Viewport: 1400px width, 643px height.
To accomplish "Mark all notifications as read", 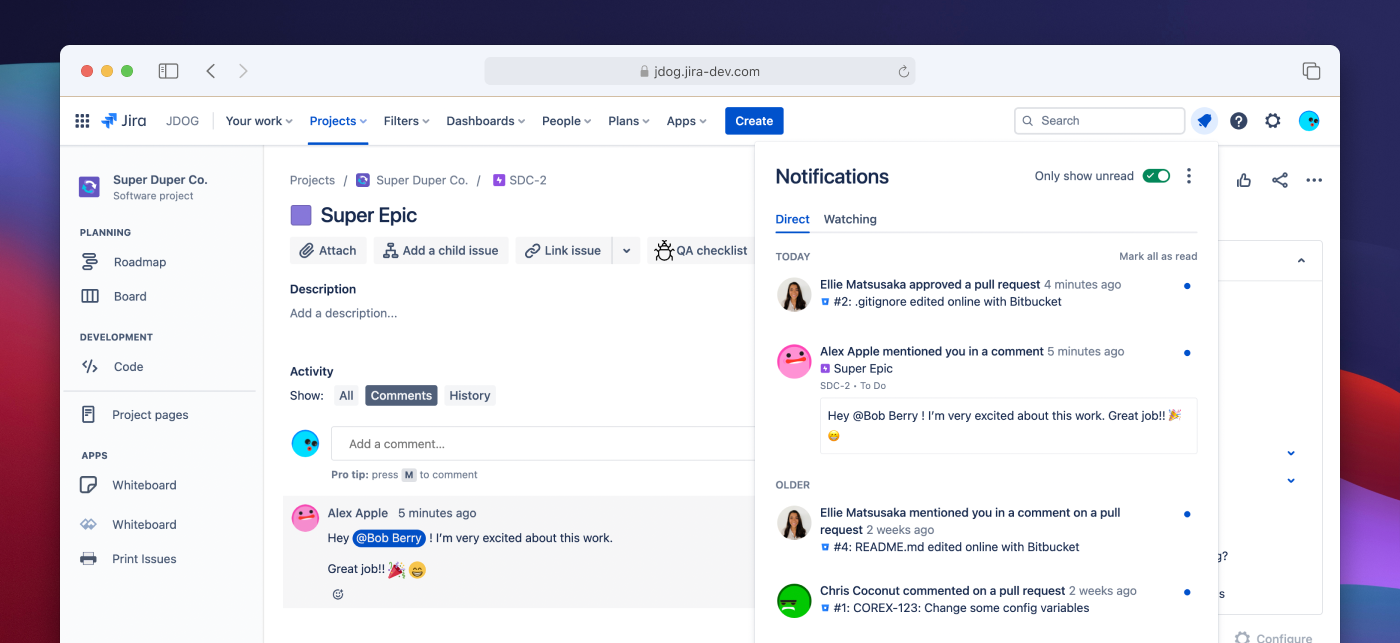I will point(1158,255).
